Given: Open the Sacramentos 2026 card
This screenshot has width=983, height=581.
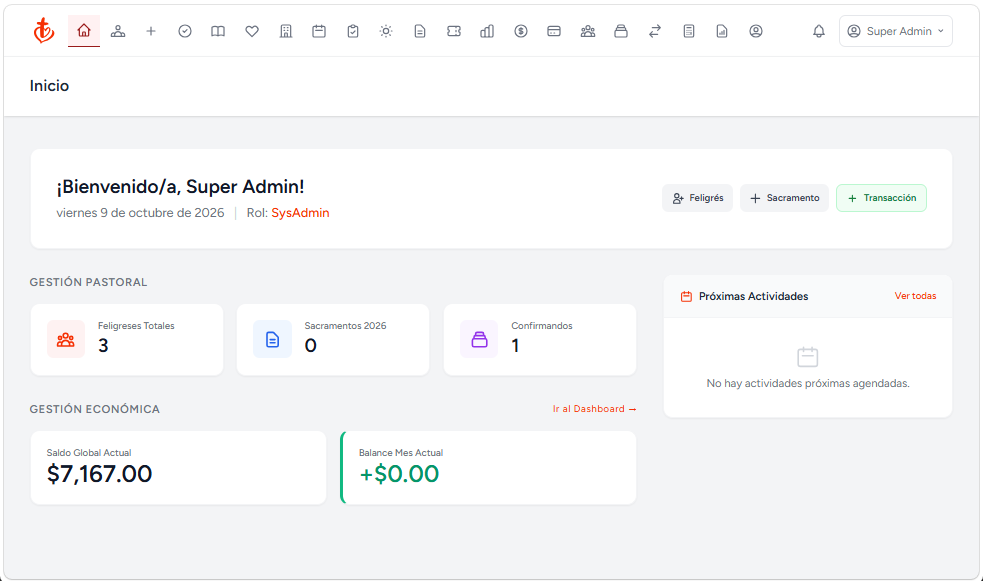Looking at the screenshot, I should pos(333,340).
